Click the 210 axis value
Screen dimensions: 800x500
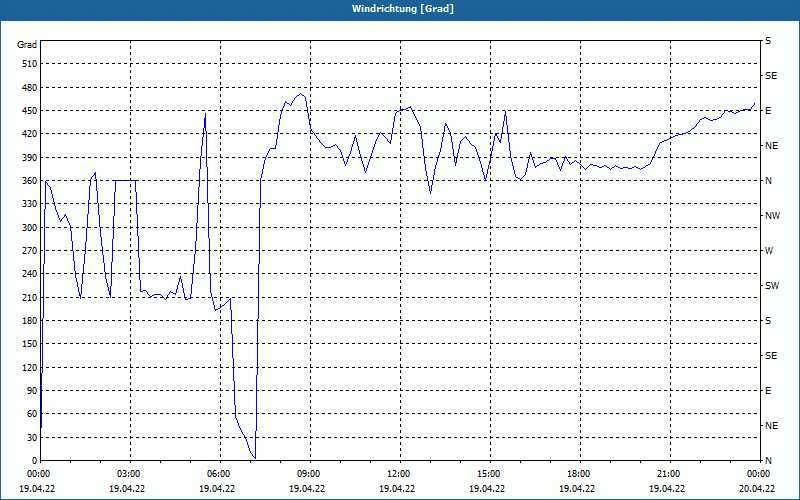tap(30, 297)
